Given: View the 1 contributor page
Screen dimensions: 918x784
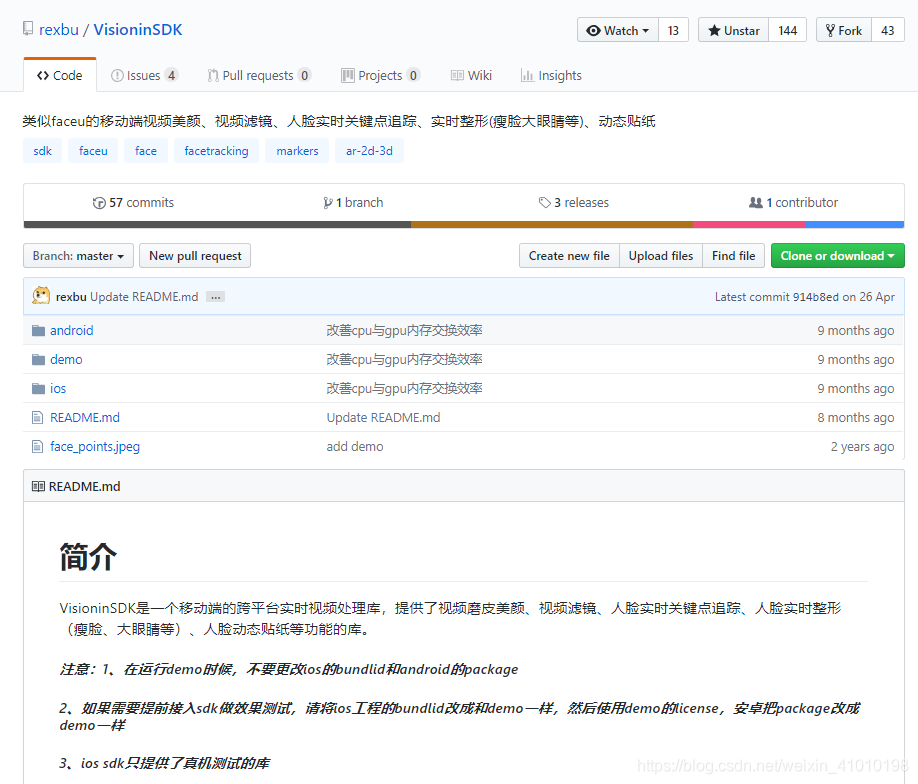Looking at the screenshot, I should 793,203.
